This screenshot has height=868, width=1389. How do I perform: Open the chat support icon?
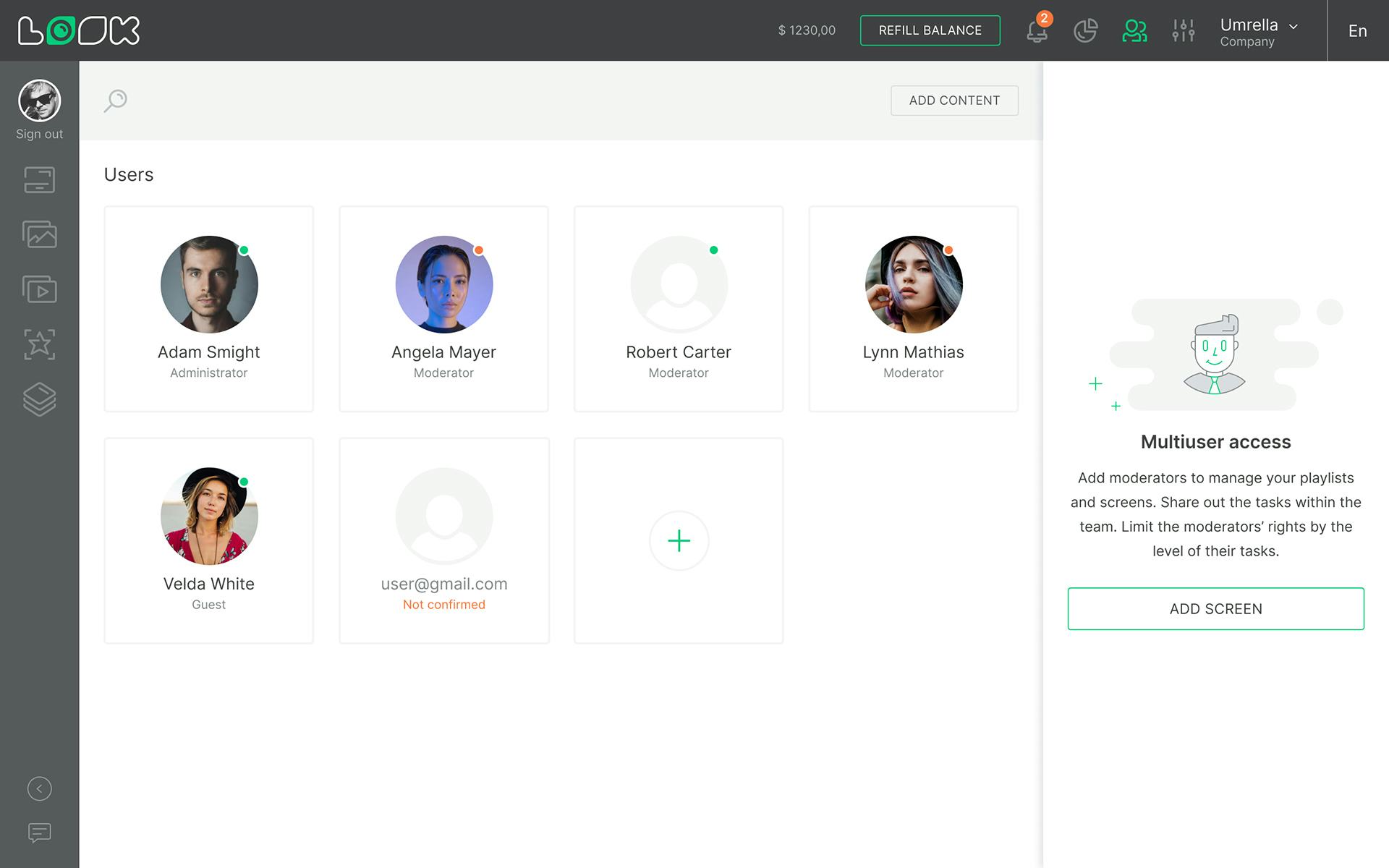click(x=39, y=833)
